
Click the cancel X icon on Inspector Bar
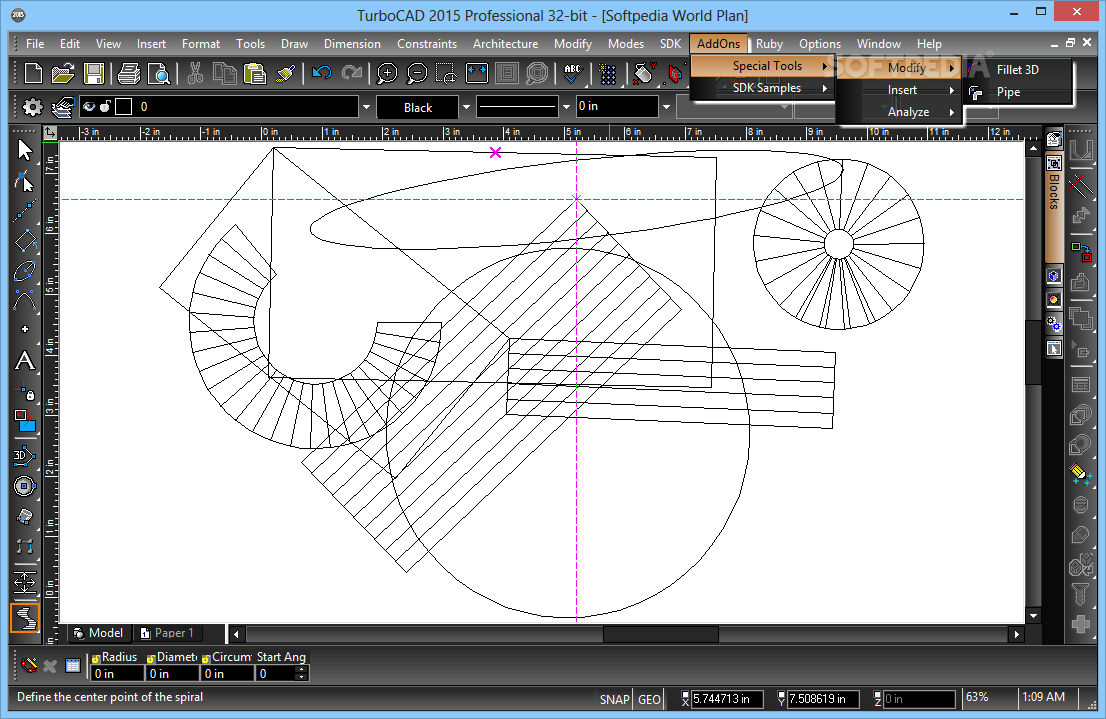point(50,665)
